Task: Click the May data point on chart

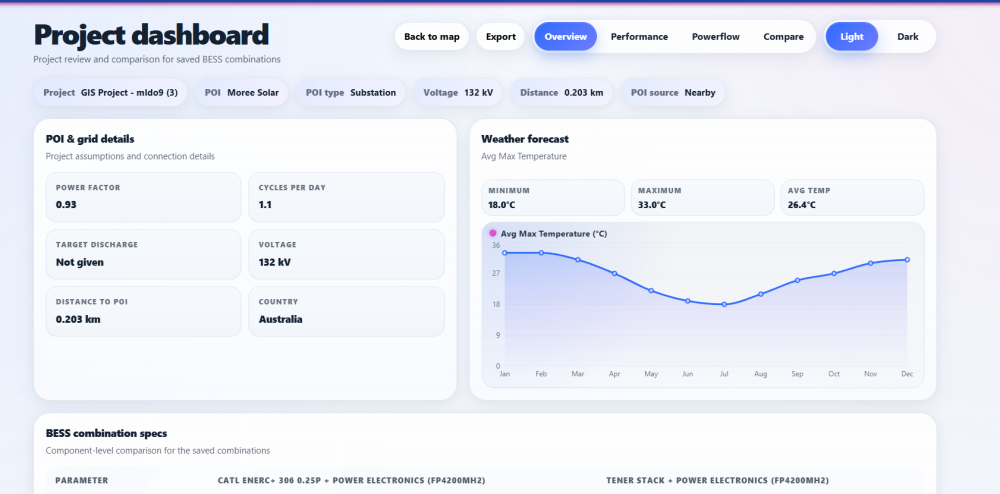Action: point(651,291)
